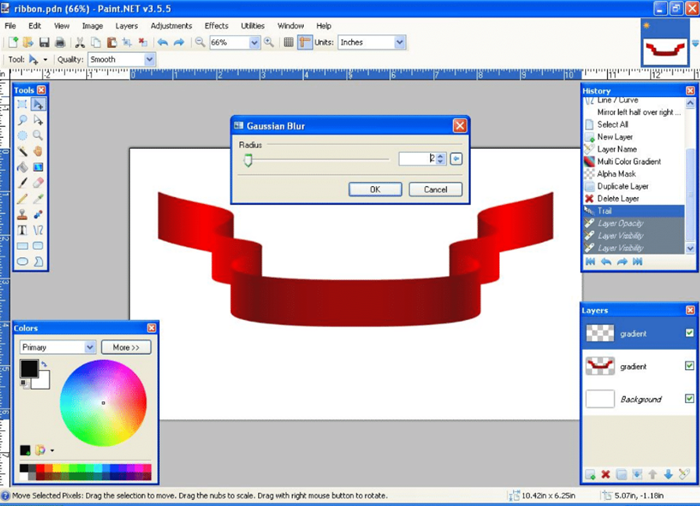The image size is (700, 506).
Task: Toggle visibility of second gradient layer
Action: point(689,366)
